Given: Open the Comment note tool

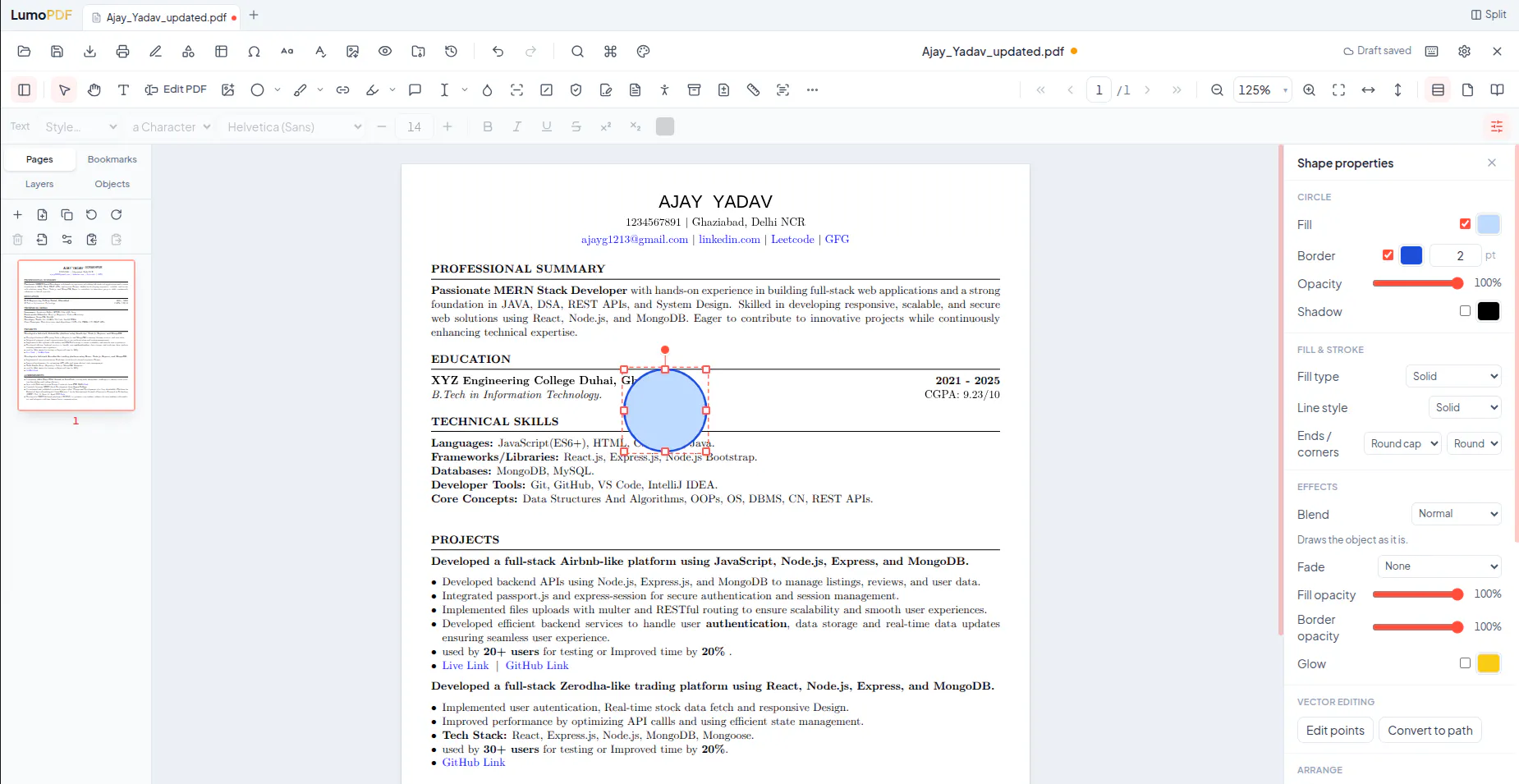Looking at the screenshot, I should 415,90.
